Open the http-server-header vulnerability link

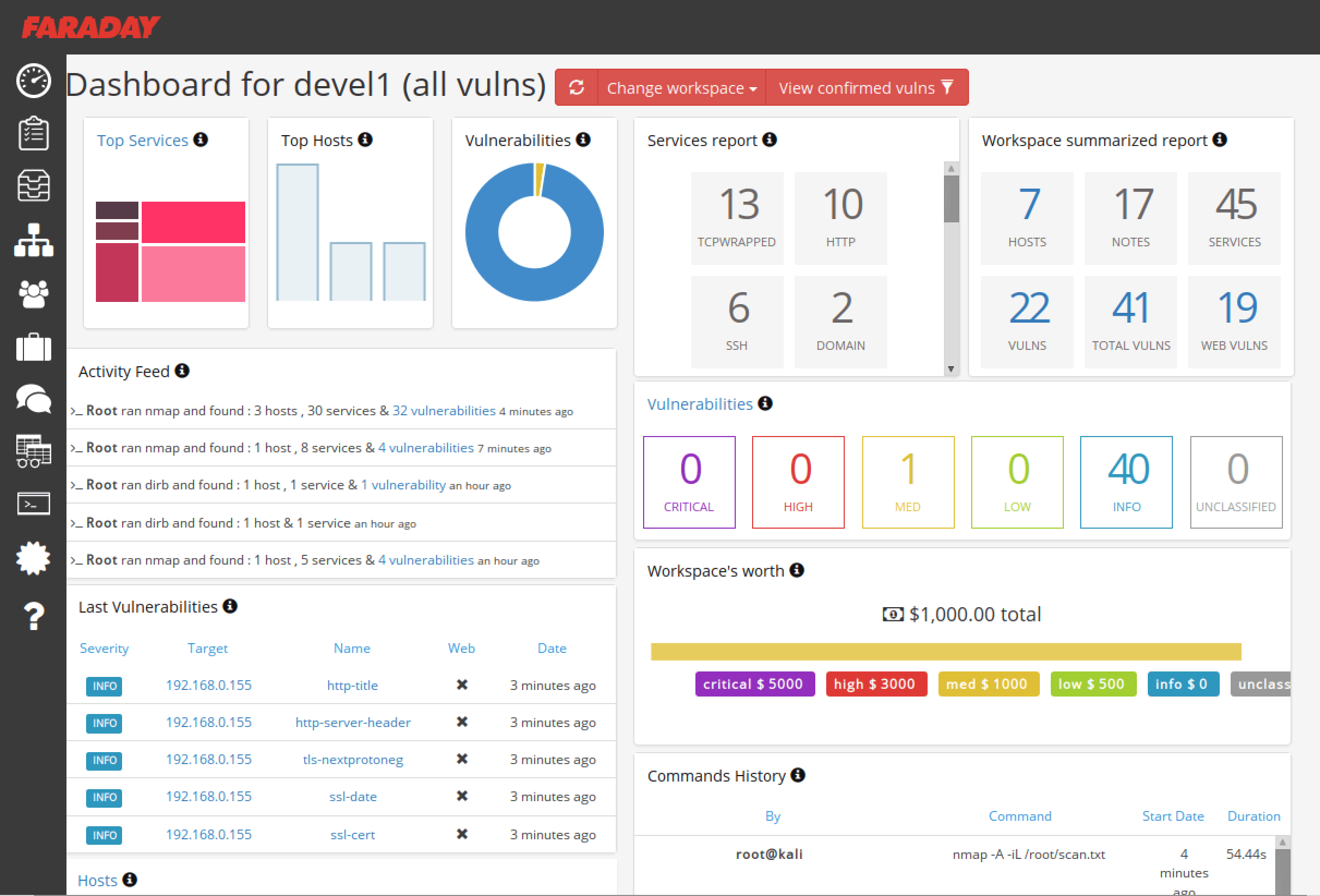tap(353, 722)
